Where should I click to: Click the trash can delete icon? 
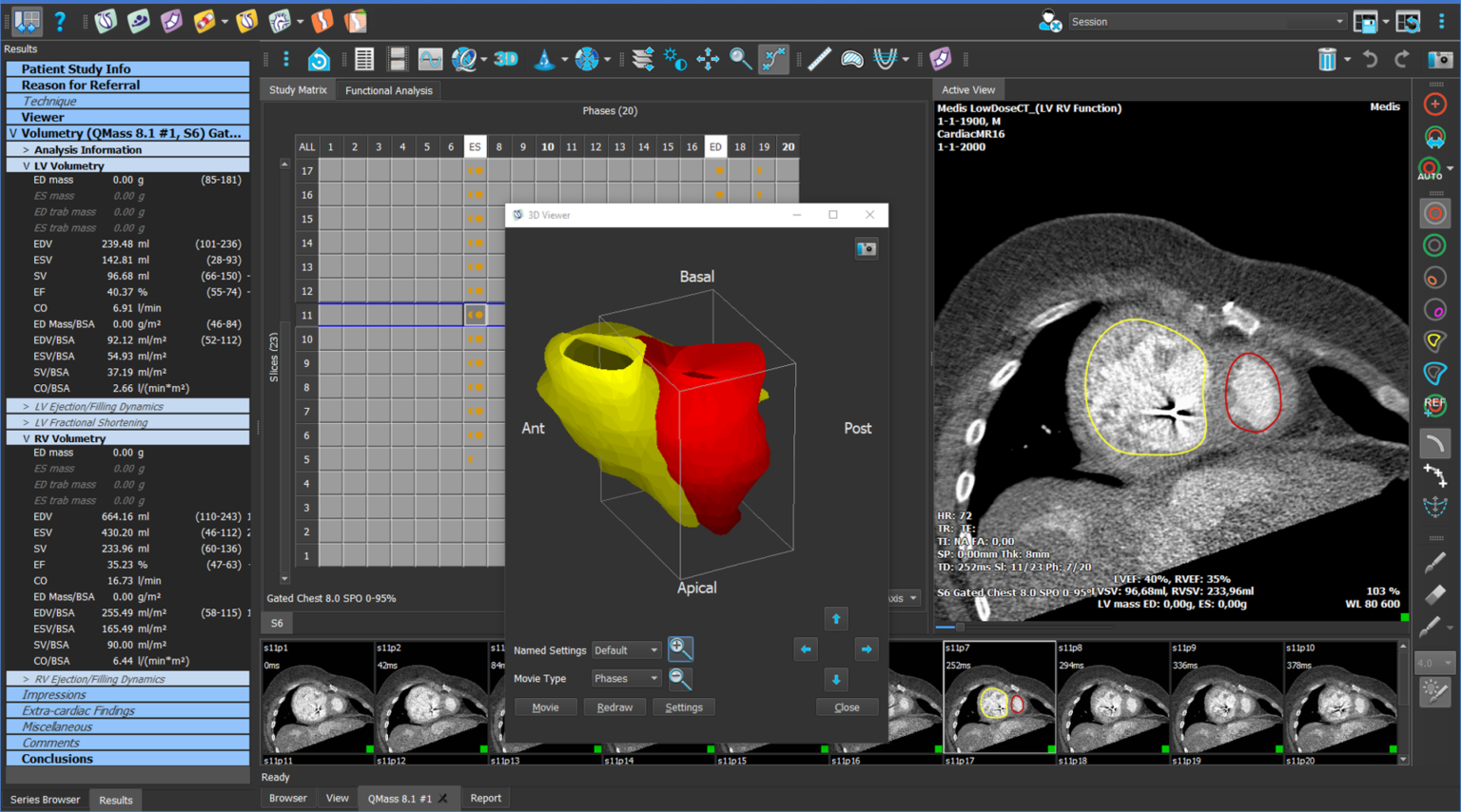pyautogui.click(x=1327, y=59)
